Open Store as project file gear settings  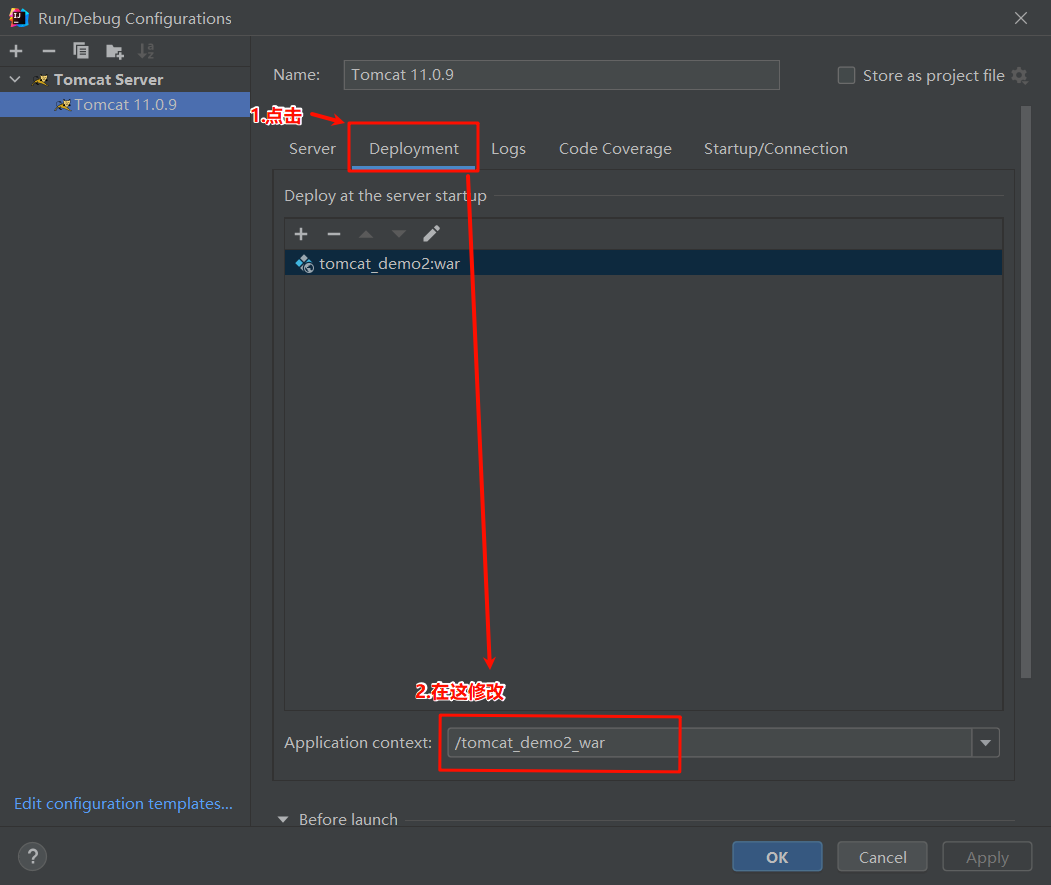click(1019, 75)
